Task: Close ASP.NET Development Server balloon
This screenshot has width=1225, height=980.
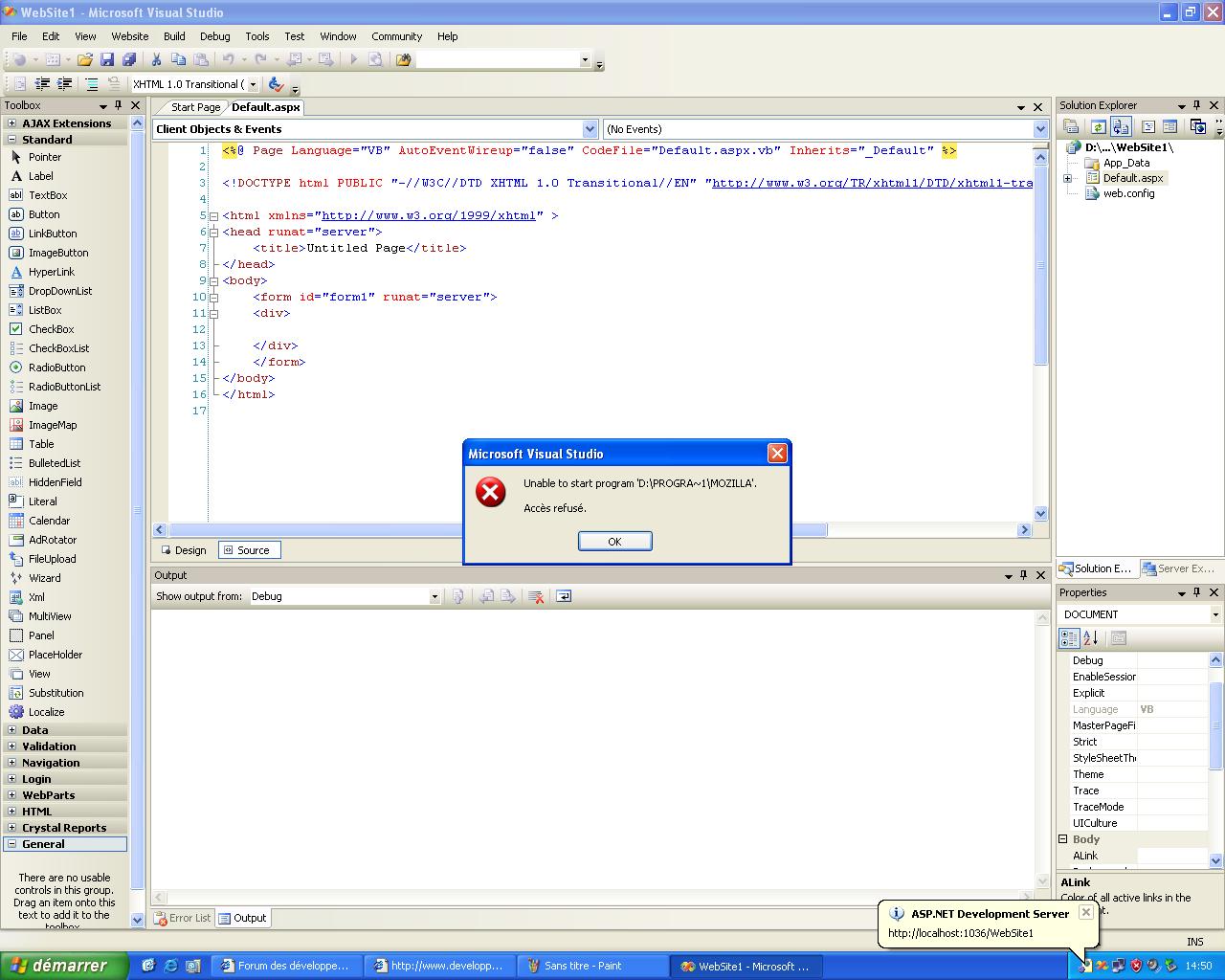Action: (x=1085, y=912)
